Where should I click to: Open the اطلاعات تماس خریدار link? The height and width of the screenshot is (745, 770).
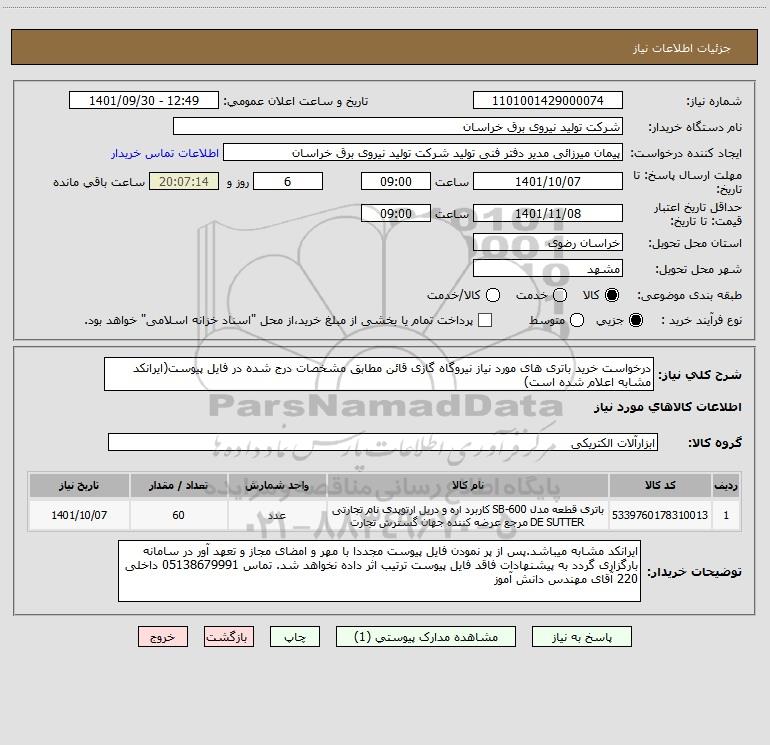click(x=165, y=153)
